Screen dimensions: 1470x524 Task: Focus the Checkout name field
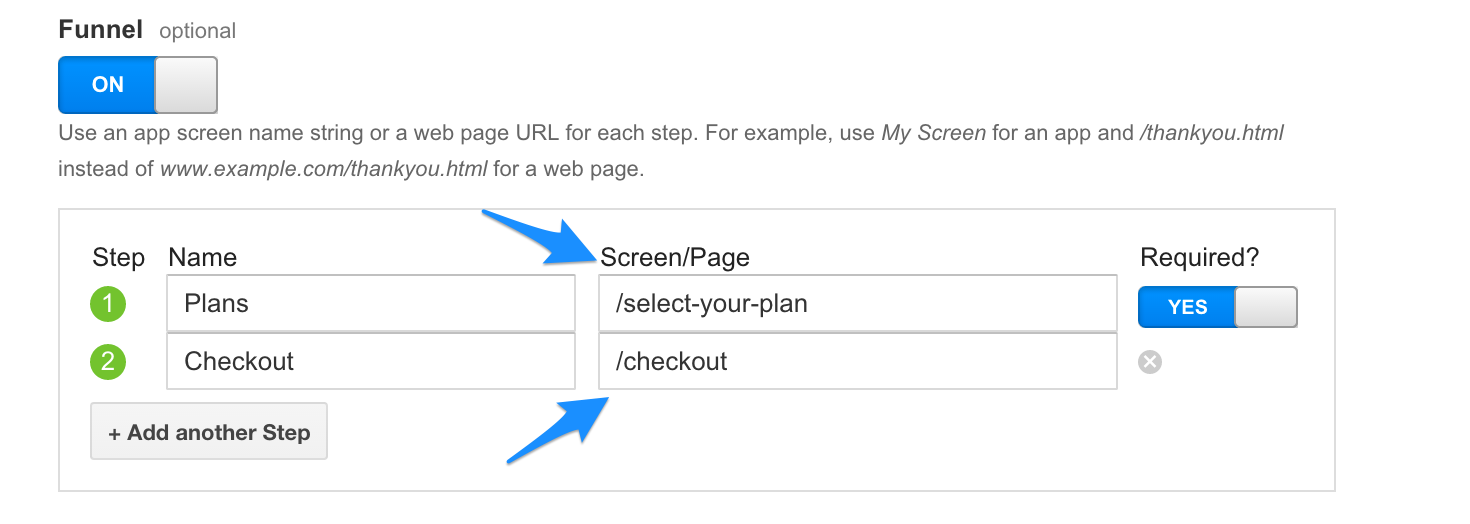tap(370, 362)
